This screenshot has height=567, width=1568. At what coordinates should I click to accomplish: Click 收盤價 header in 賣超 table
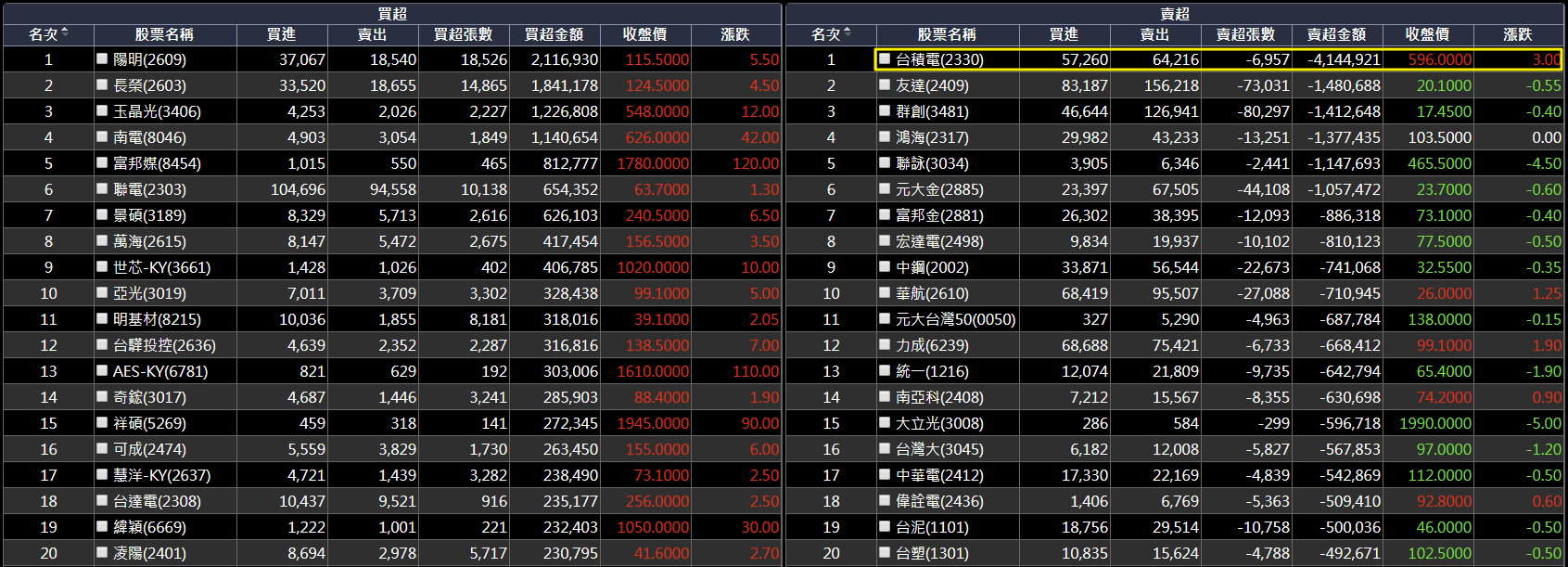tap(1427, 34)
